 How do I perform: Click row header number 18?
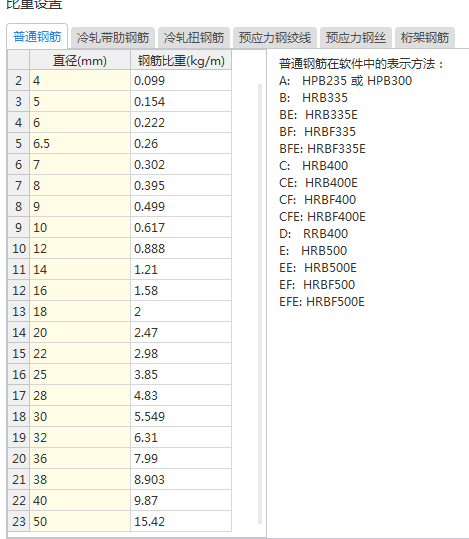tap(19, 416)
